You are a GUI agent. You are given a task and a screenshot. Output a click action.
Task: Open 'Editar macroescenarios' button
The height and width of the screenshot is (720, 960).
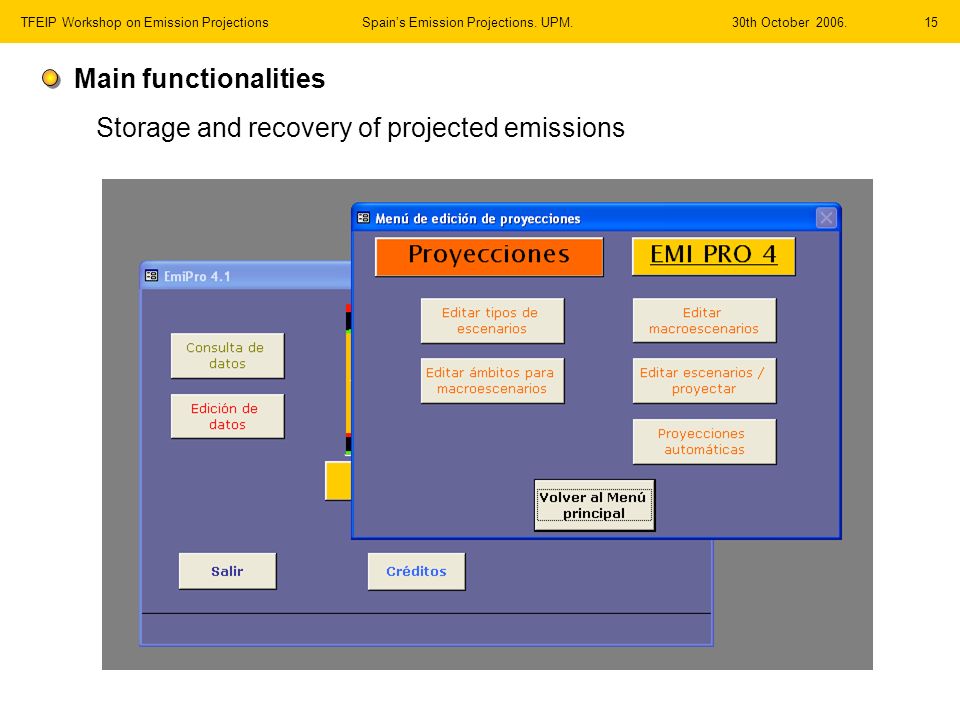point(704,320)
